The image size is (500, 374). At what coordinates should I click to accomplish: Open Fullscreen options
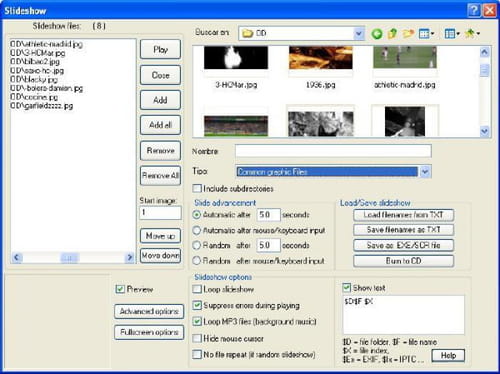(149, 332)
